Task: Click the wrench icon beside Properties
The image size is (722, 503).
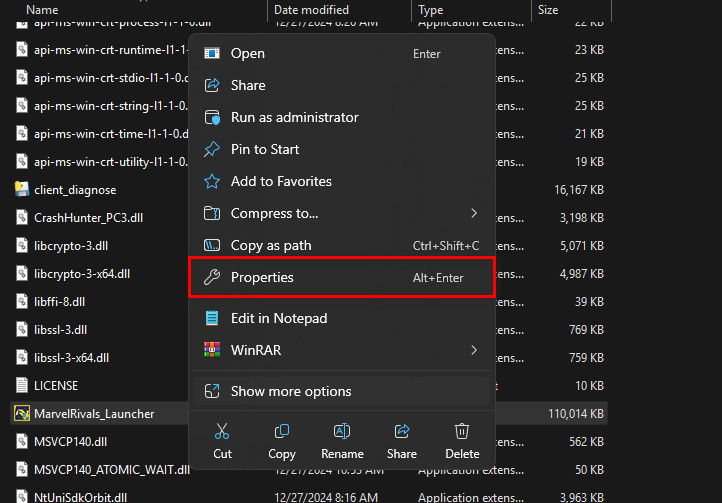Action: point(212,277)
